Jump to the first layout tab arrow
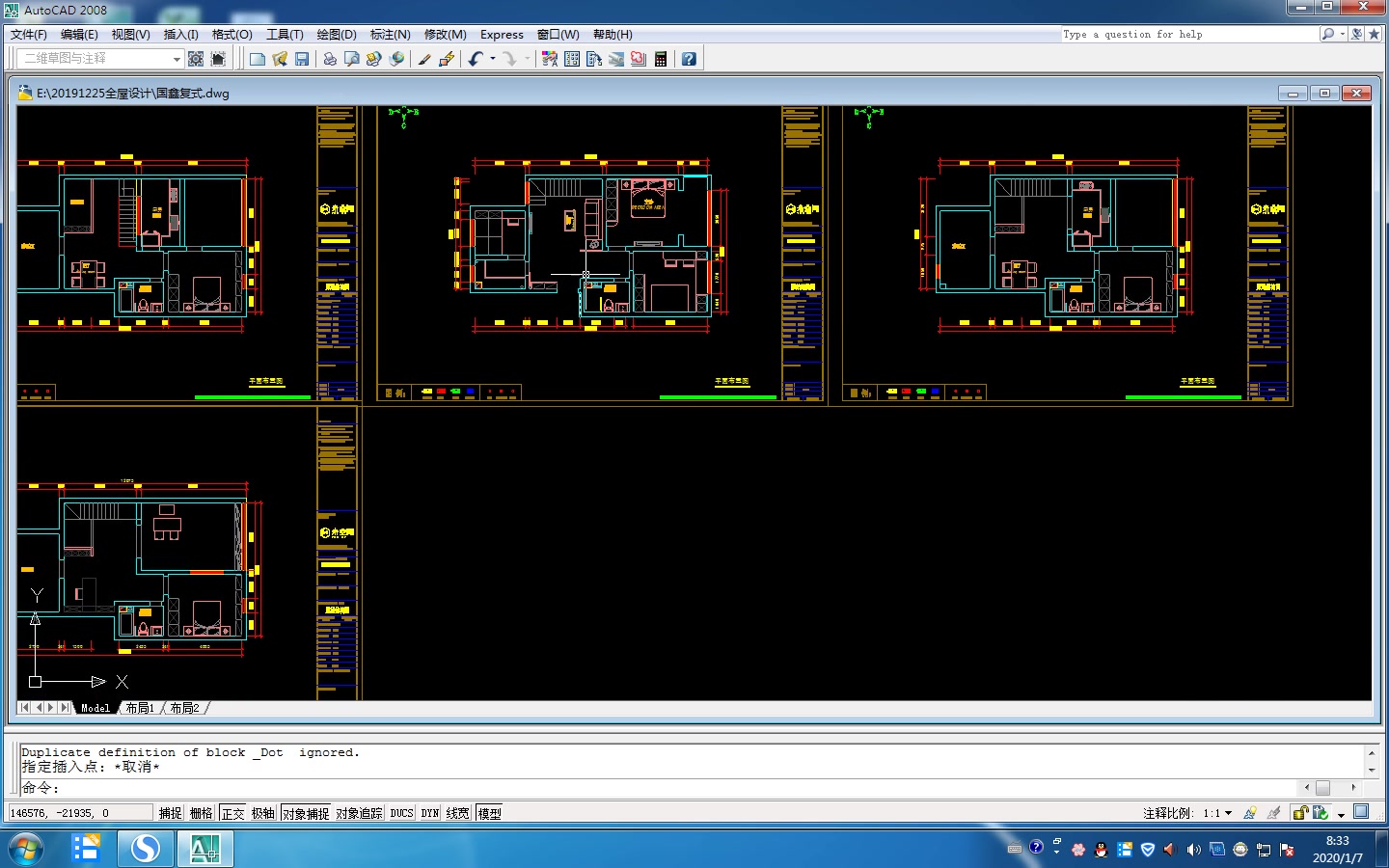The height and width of the screenshot is (868, 1389). [x=24, y=708]
